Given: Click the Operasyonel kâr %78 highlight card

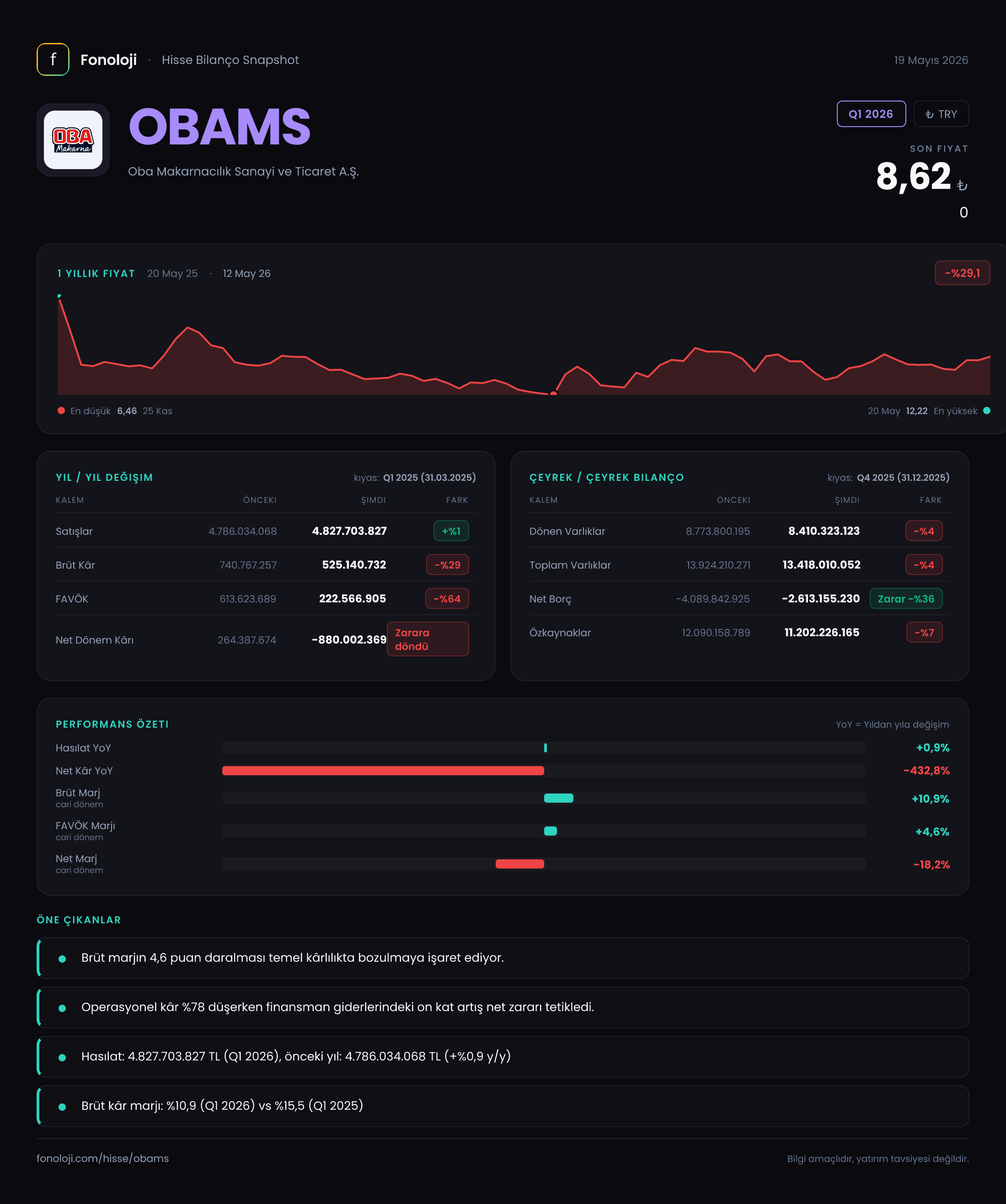Looking at the screenshot, I should click(503, 1007).
